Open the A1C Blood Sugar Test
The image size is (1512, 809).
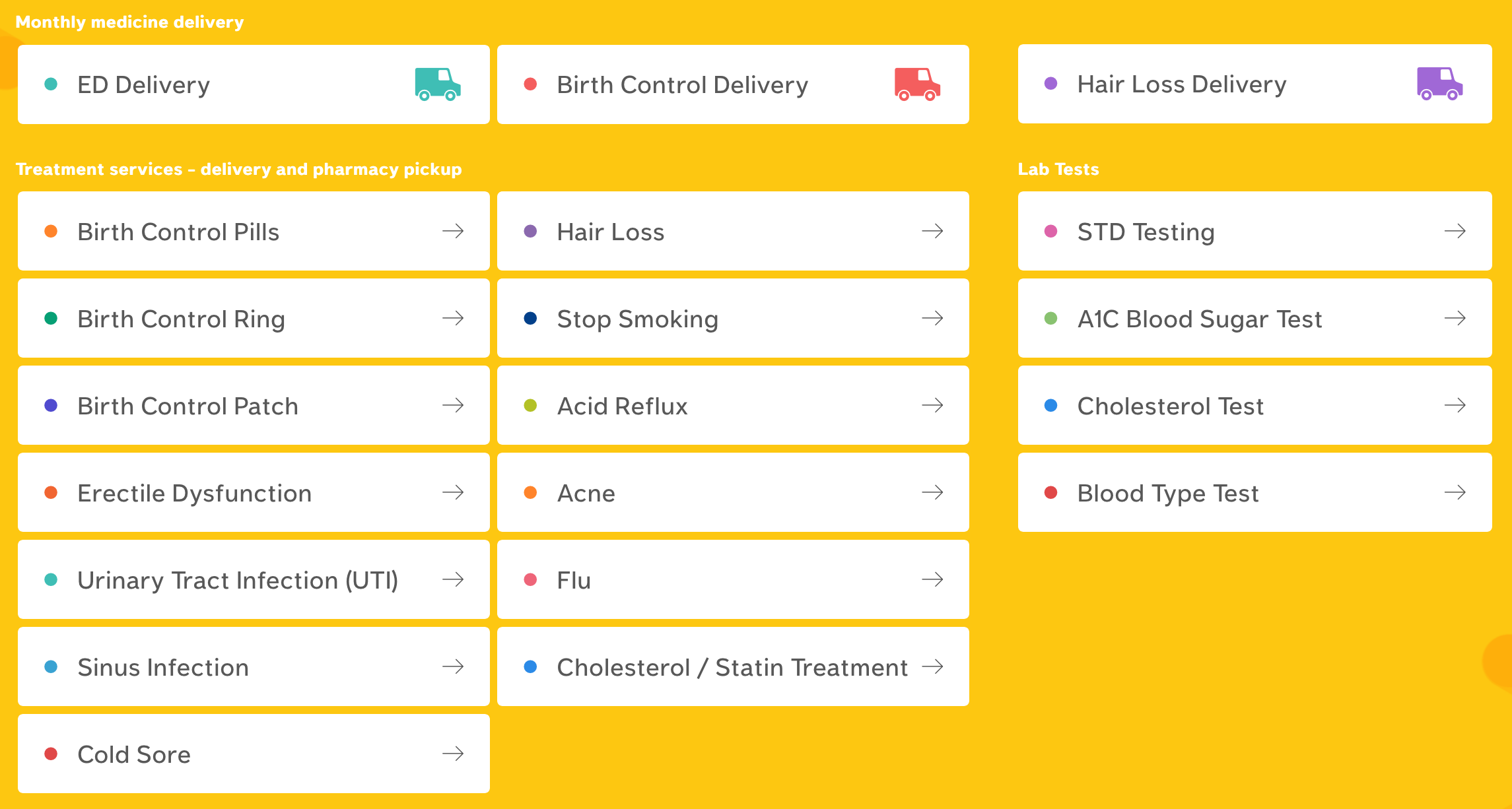[1254, 318]
